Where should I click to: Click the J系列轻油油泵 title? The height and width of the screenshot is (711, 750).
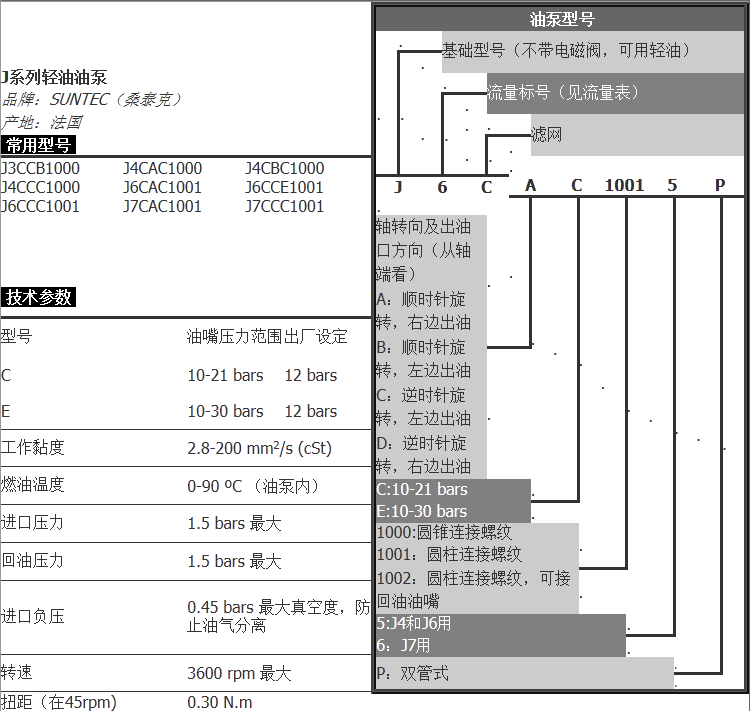click(x=54, y=77)
